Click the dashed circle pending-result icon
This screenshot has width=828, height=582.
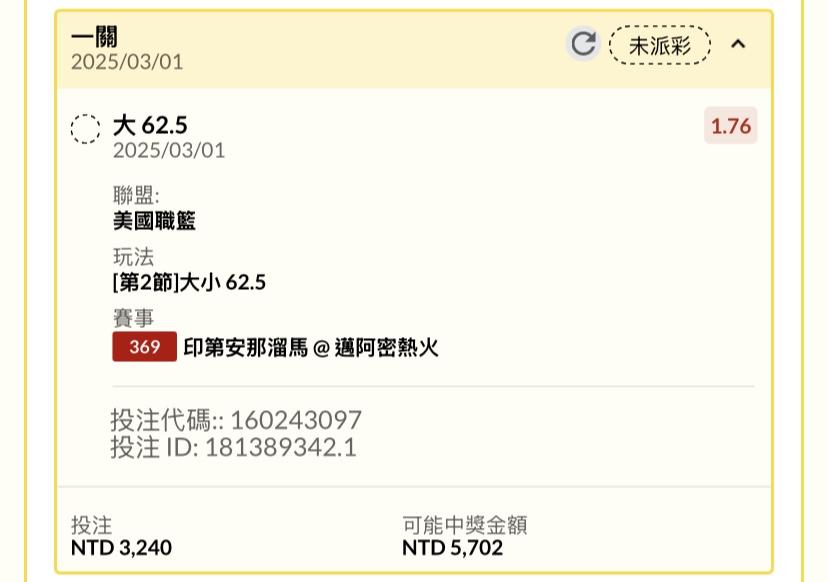[86, 129]
